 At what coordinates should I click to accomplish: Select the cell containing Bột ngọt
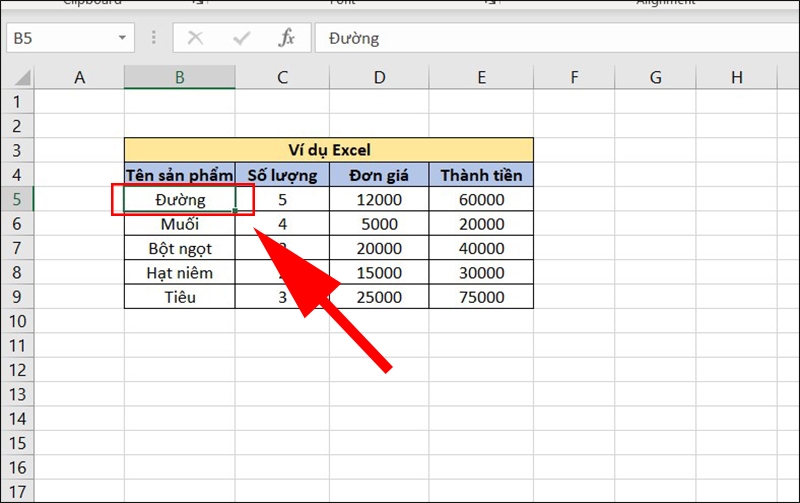pos(180,248)
